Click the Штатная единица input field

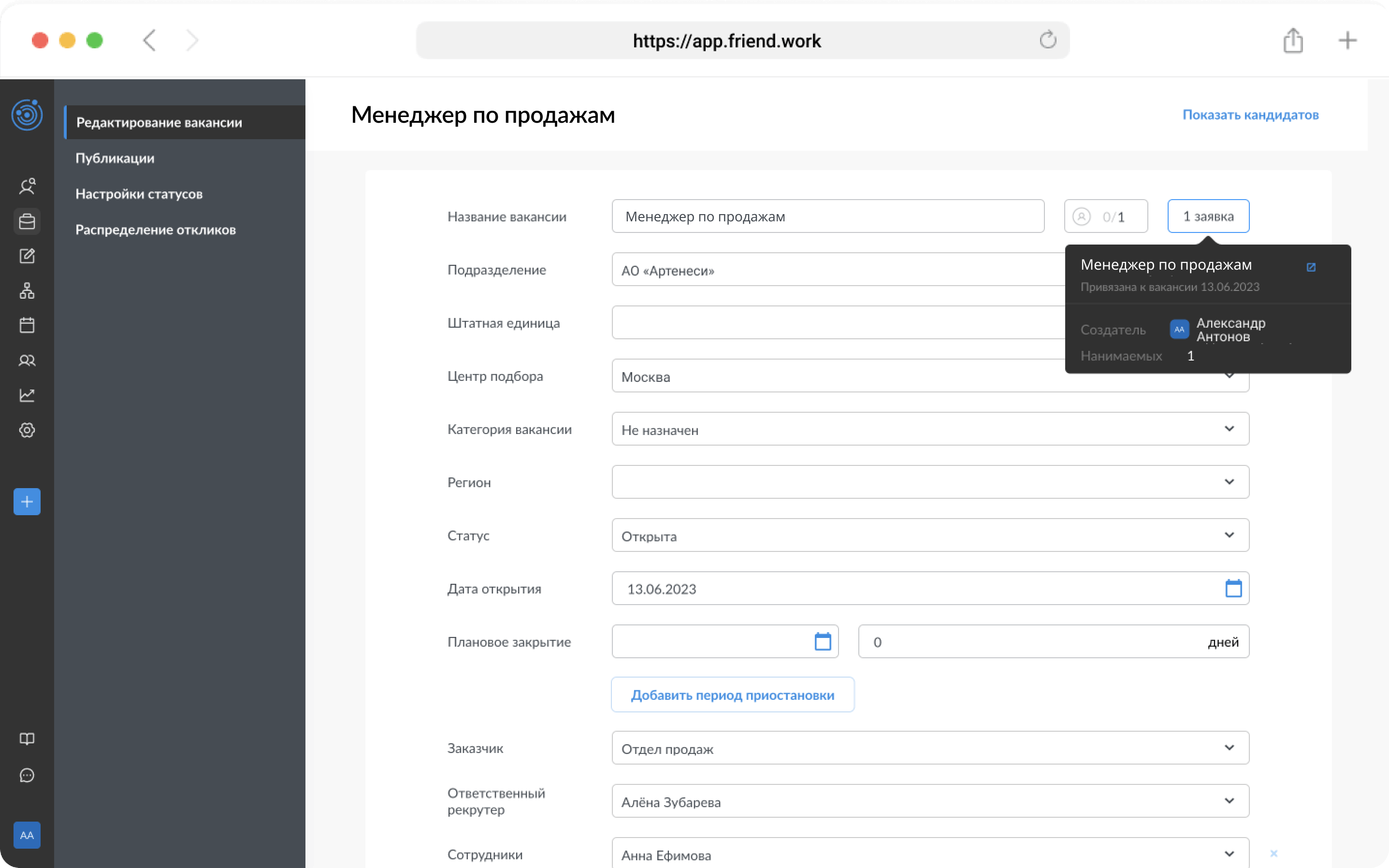click(838, 323)
